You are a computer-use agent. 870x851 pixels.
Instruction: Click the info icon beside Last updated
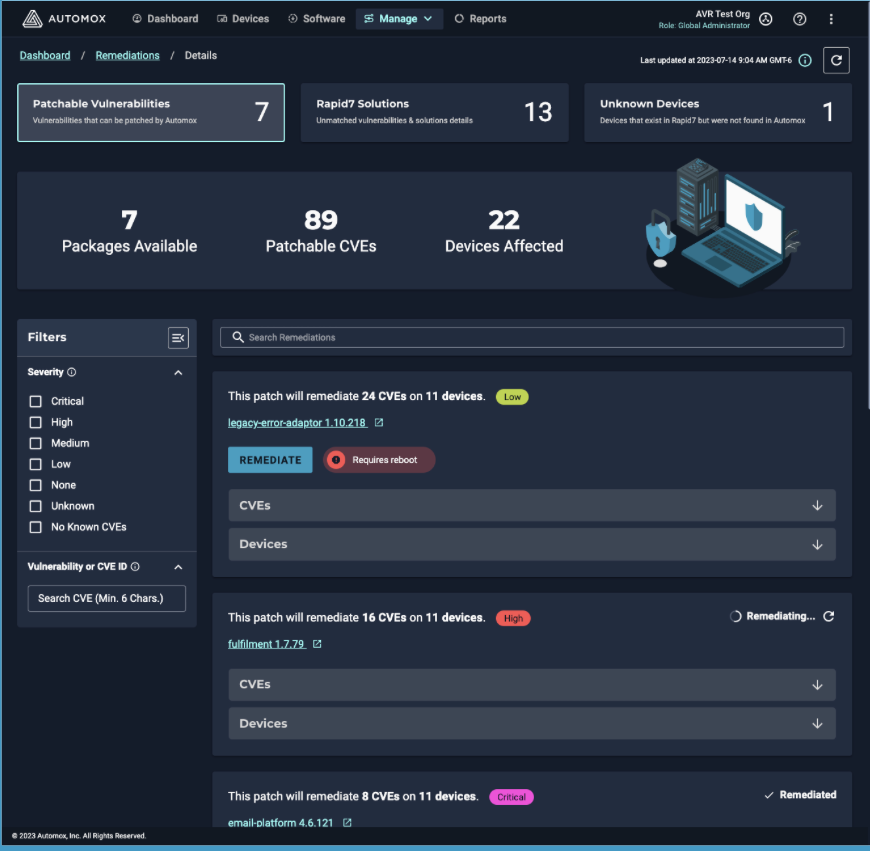(805, 60)
